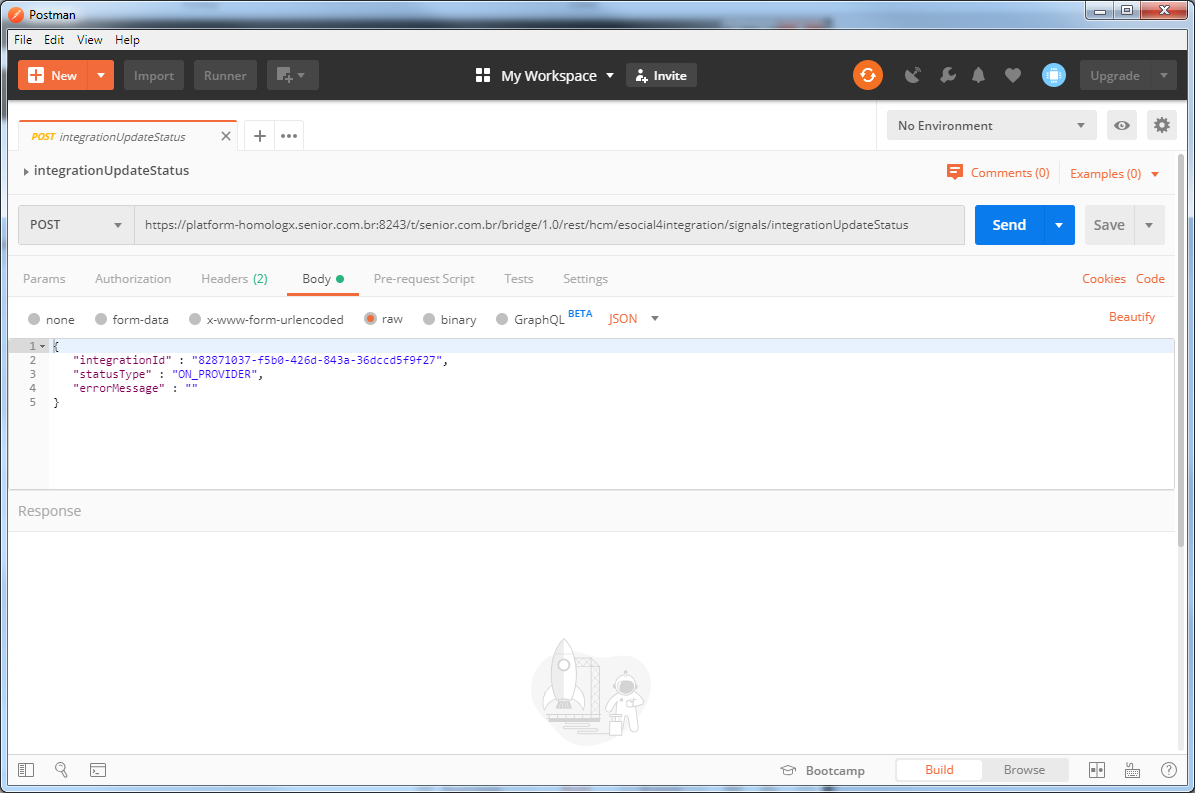
Task: Open manage environments gear icon
Action: coord(1161,126)
